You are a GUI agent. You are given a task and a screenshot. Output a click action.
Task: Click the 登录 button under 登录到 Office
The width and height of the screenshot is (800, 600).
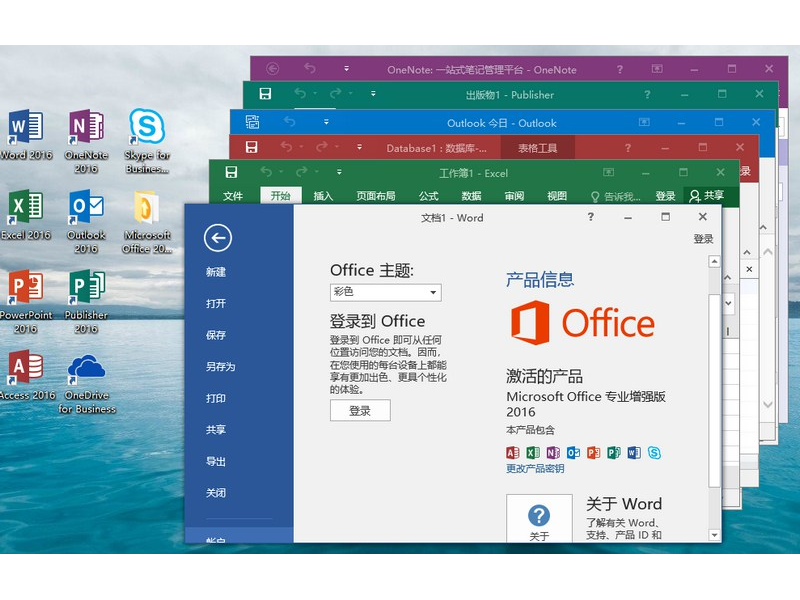click(x=360, y=411)
